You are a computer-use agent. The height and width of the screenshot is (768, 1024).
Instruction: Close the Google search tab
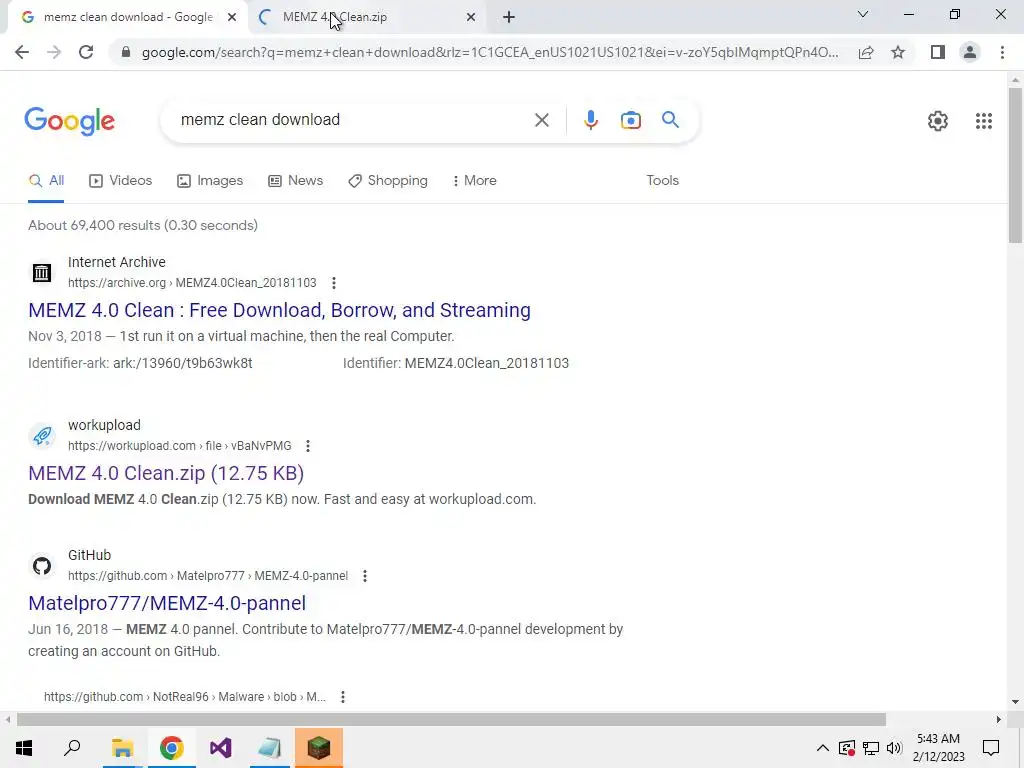[x=232, y=18]
